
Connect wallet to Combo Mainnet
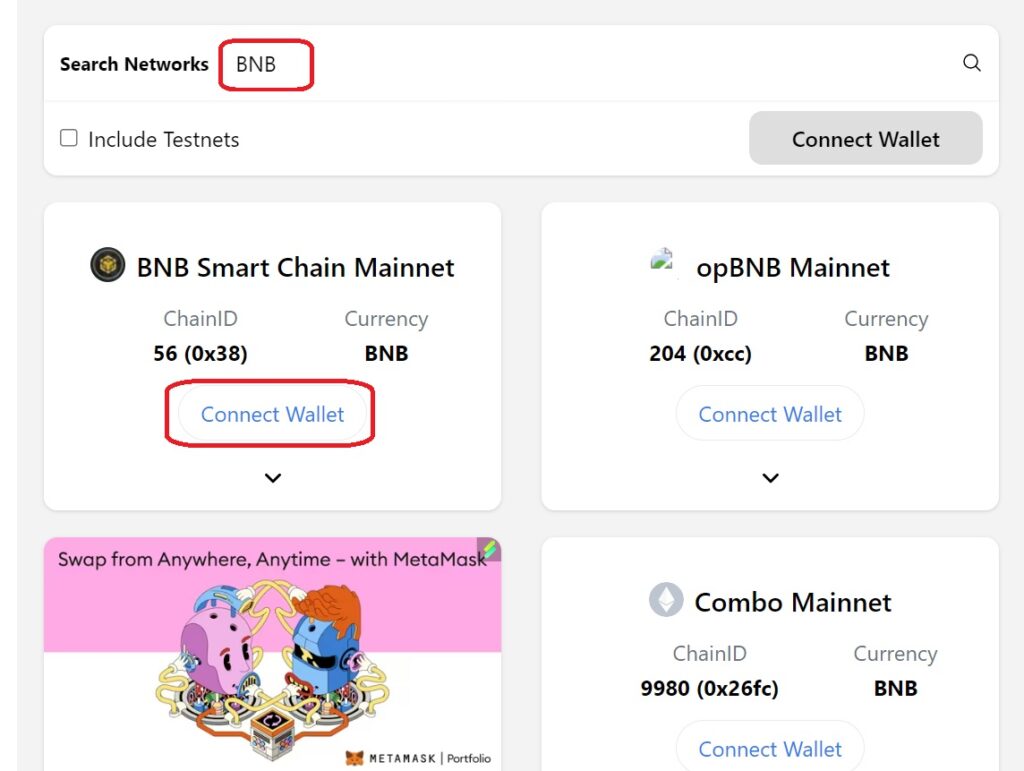770,747
